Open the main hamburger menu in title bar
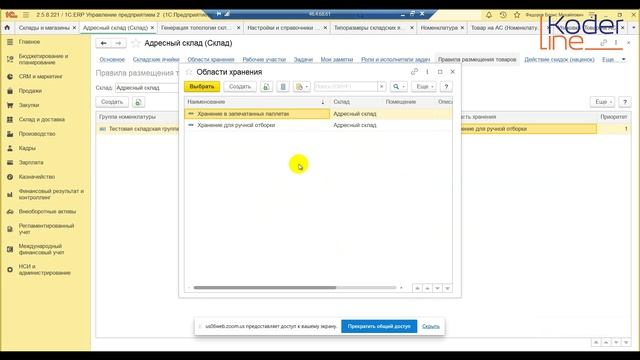Viewport: 640px width, 360px height. click(26, 15)
